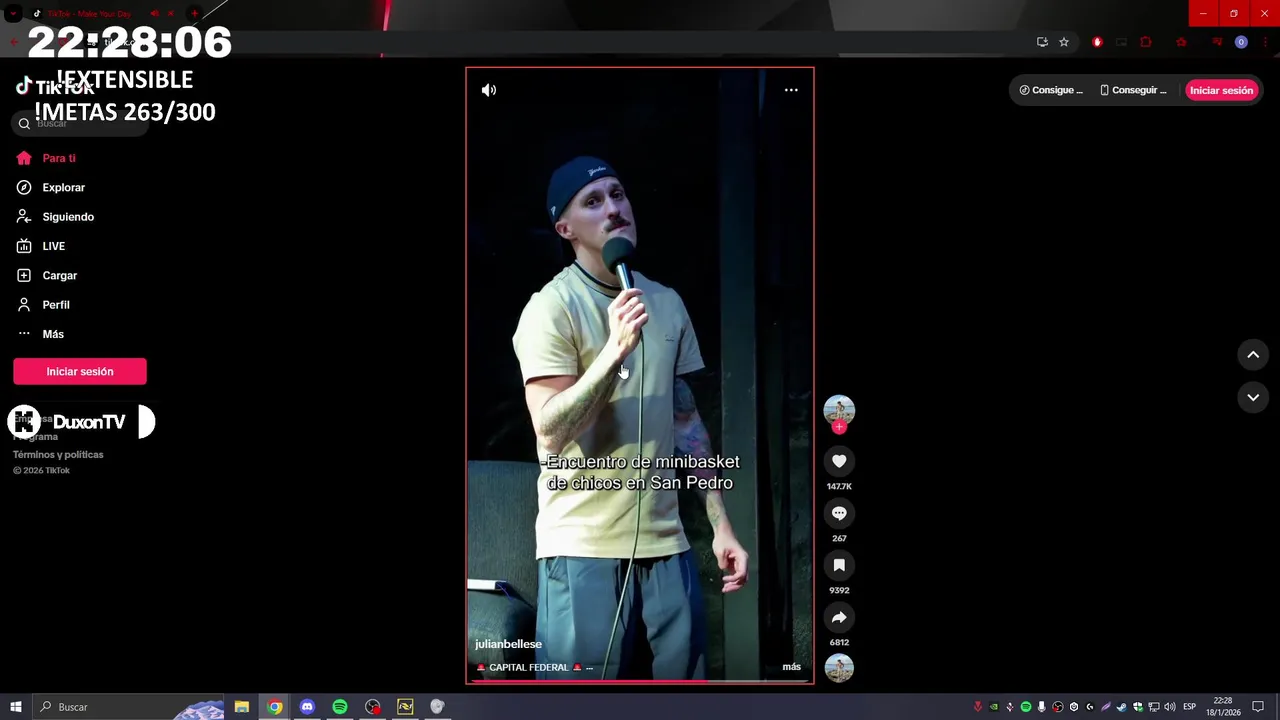The width and height of the screenshot is (1280, 720).
Task: Open the creator's avatar above the like button
Action: (839, 409)
